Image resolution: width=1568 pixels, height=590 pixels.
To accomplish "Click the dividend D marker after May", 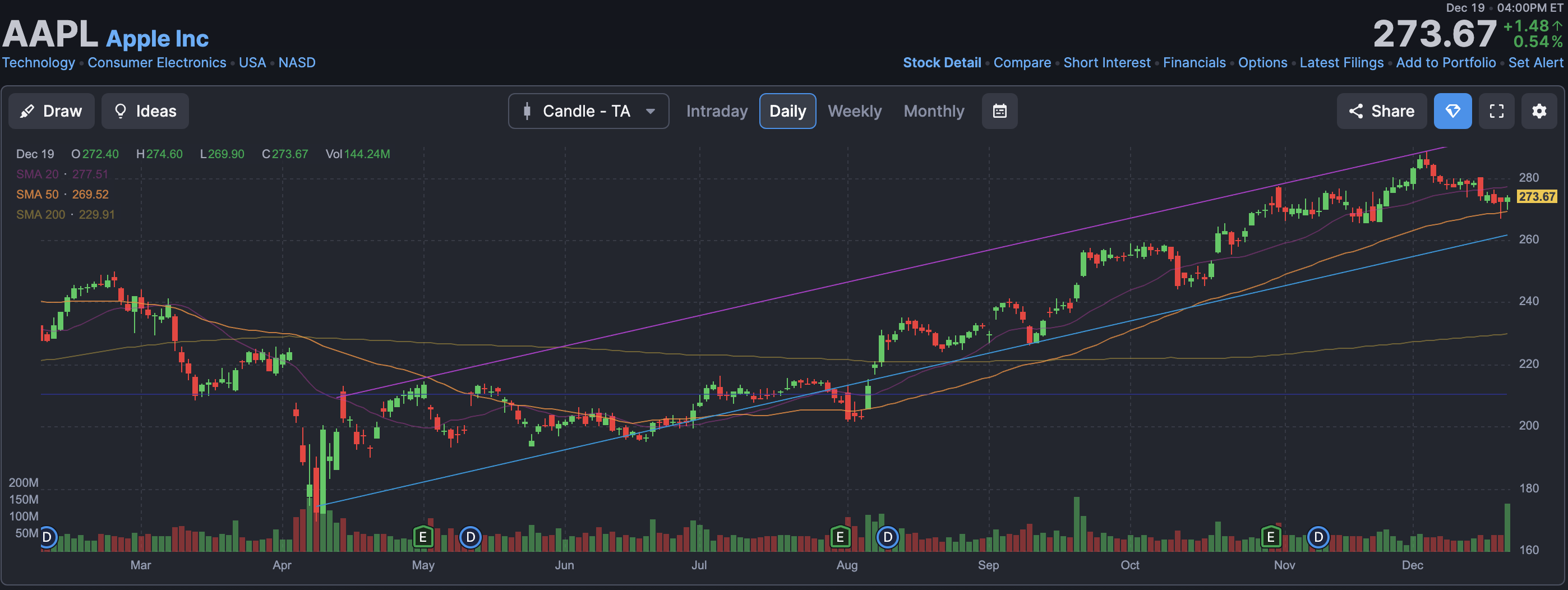I will [x=470, y=537].
